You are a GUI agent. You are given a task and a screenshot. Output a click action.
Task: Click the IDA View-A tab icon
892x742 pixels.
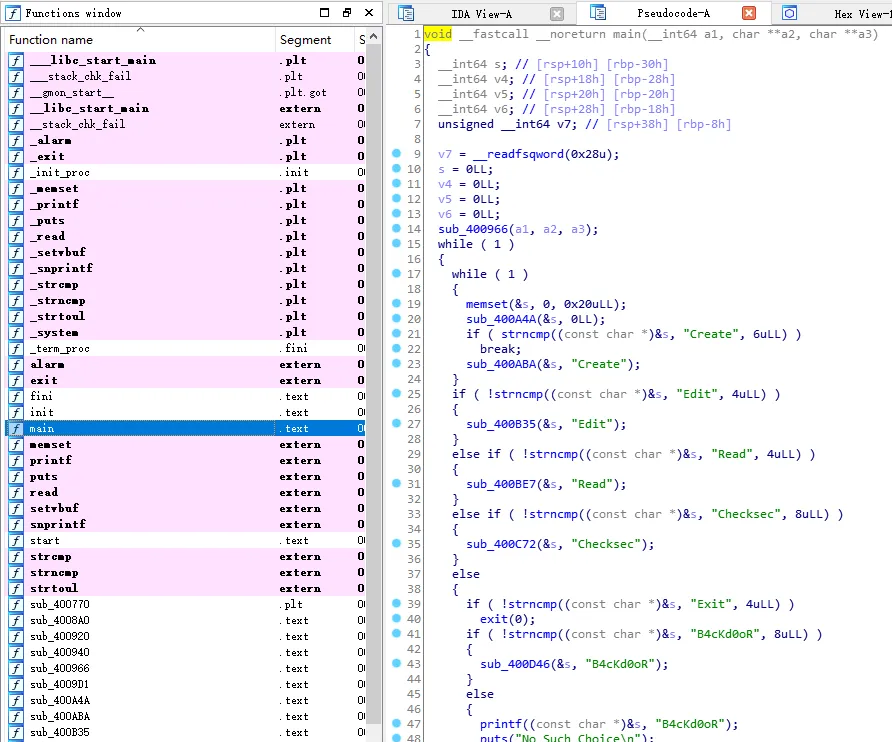click(406, 13)
